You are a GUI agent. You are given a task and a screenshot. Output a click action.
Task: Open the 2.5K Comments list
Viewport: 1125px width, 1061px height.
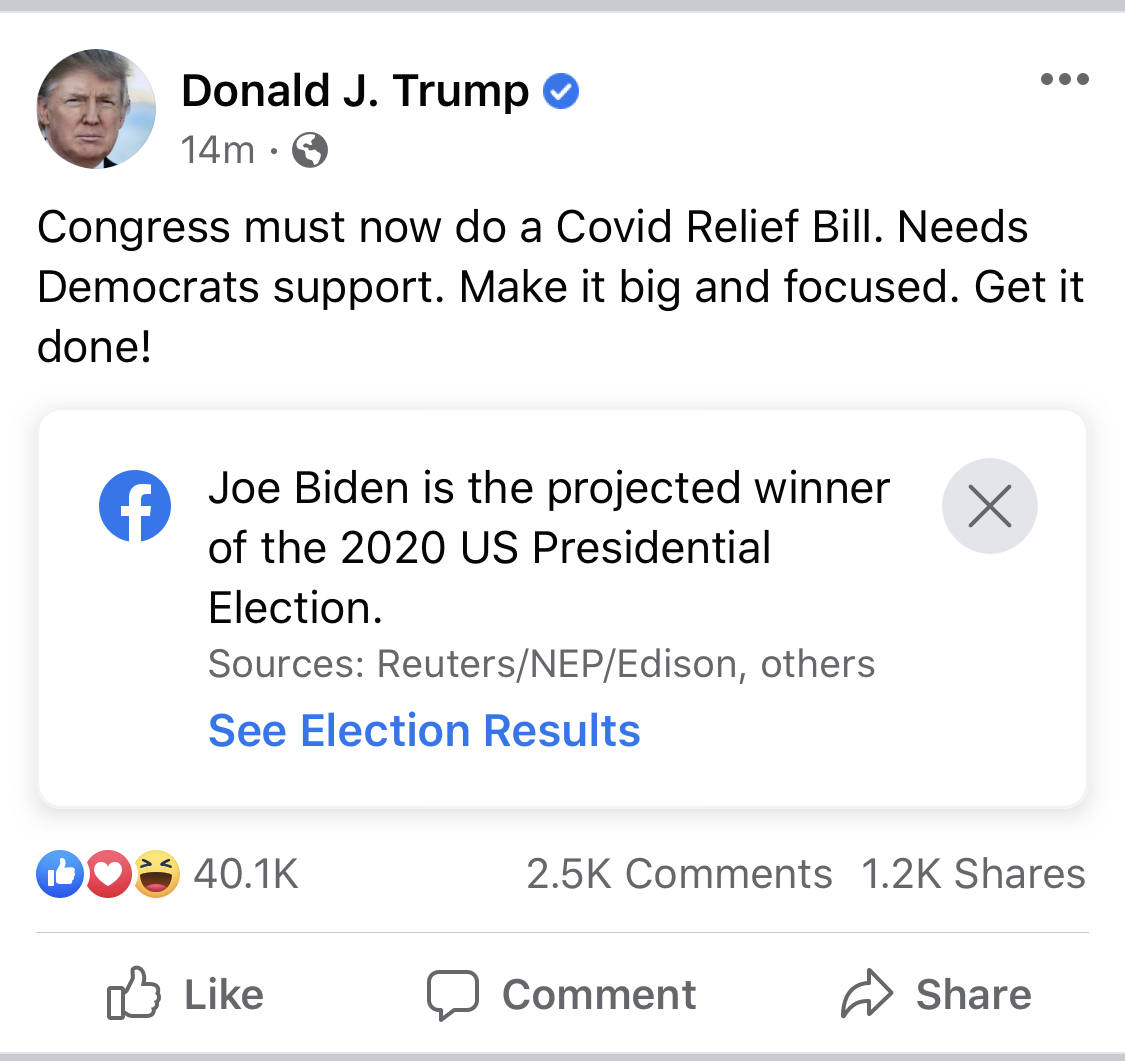point(679,874)
